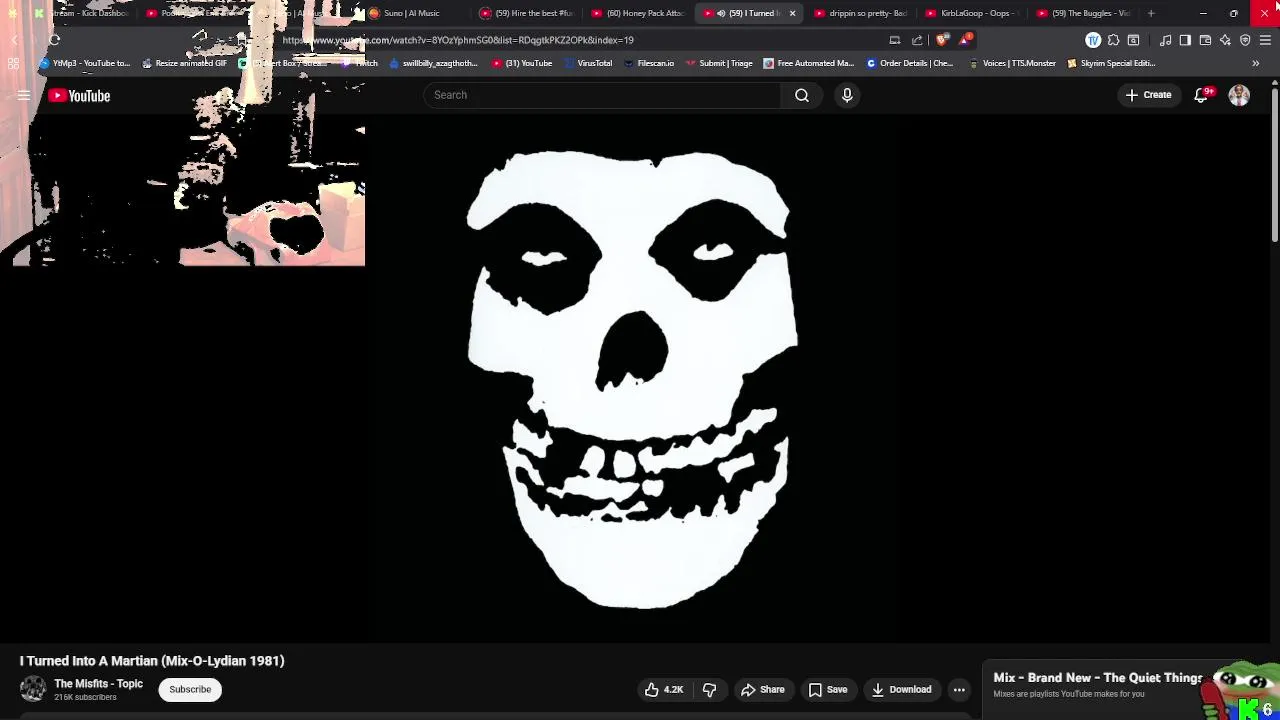This screenshot has height=720, width=1280.
Task: Open (31) YouTube bookmark
Action: pos(522,63)
